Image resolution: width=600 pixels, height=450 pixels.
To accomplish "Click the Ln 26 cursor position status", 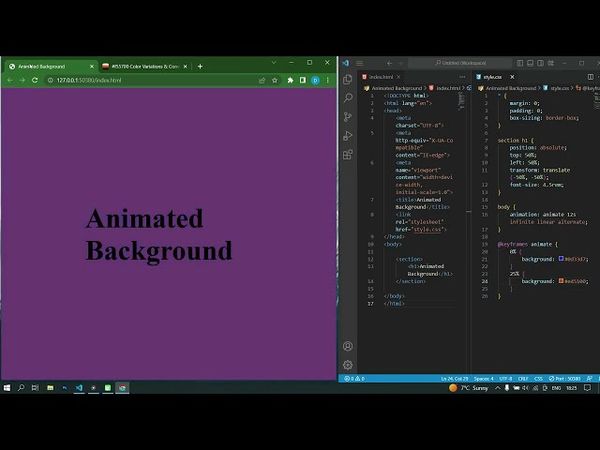I will 454,378.
